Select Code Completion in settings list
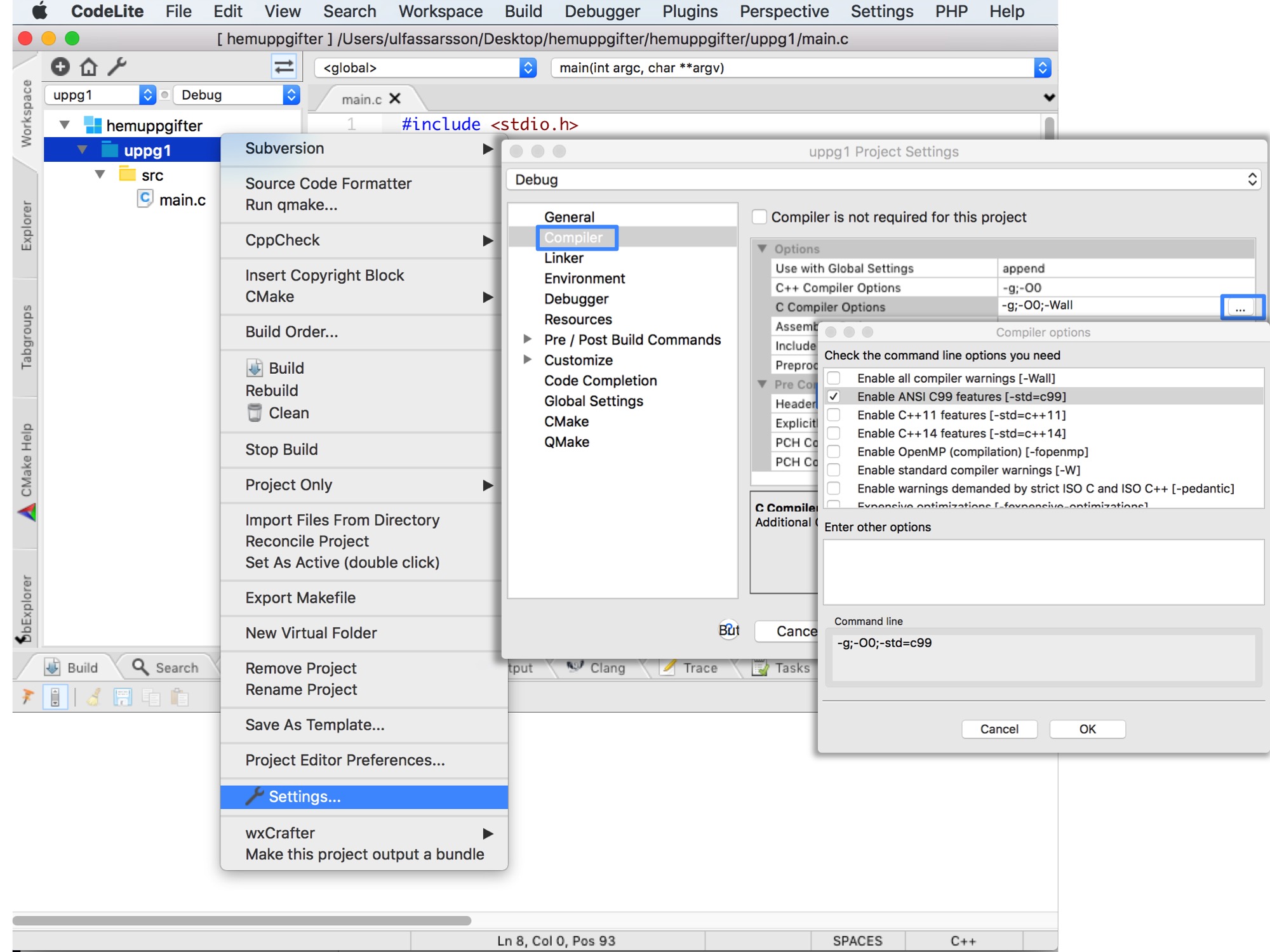 (x=600, y=380)
